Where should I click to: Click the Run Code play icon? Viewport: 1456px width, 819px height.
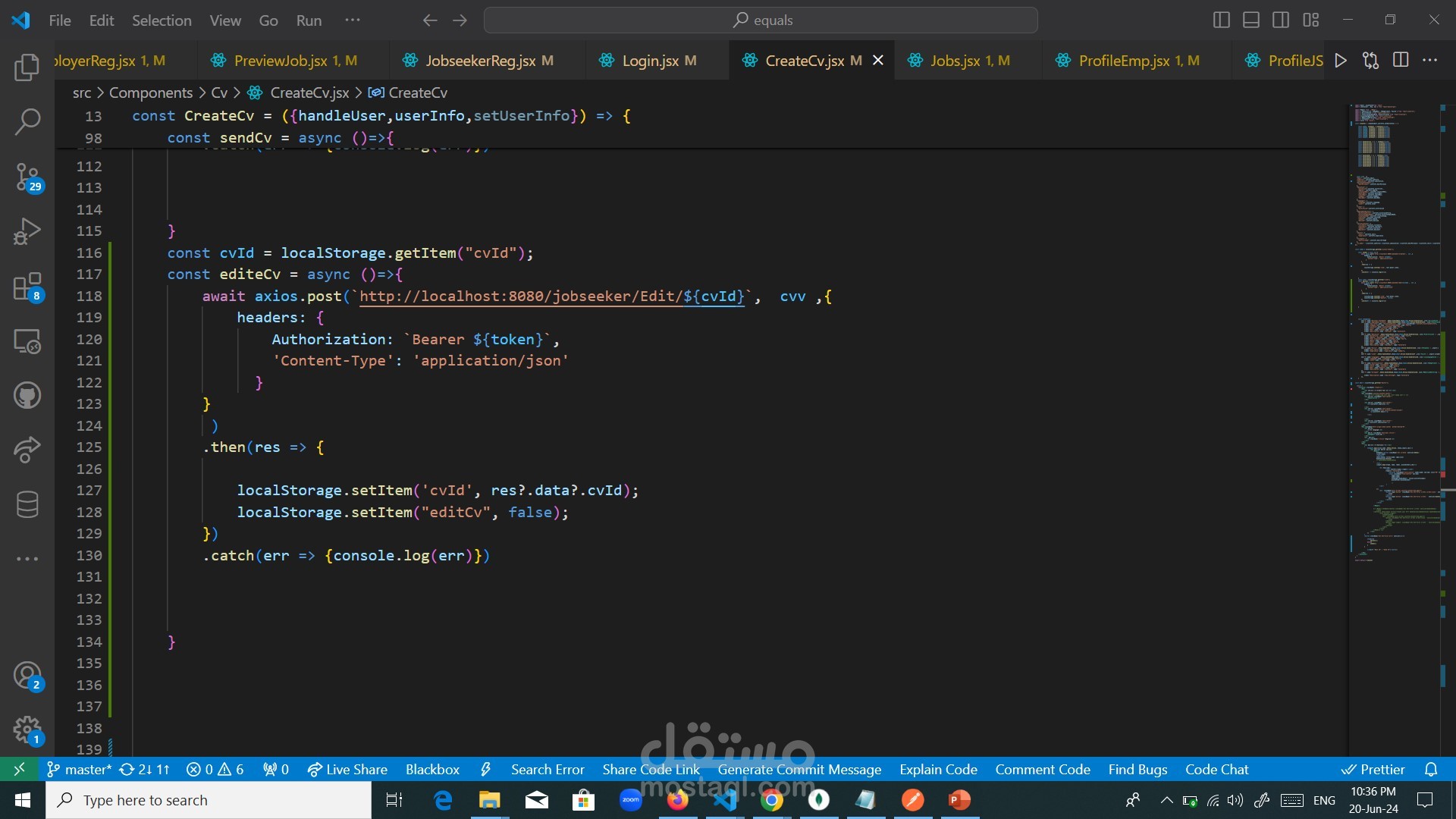click(x=1341, y=61)
